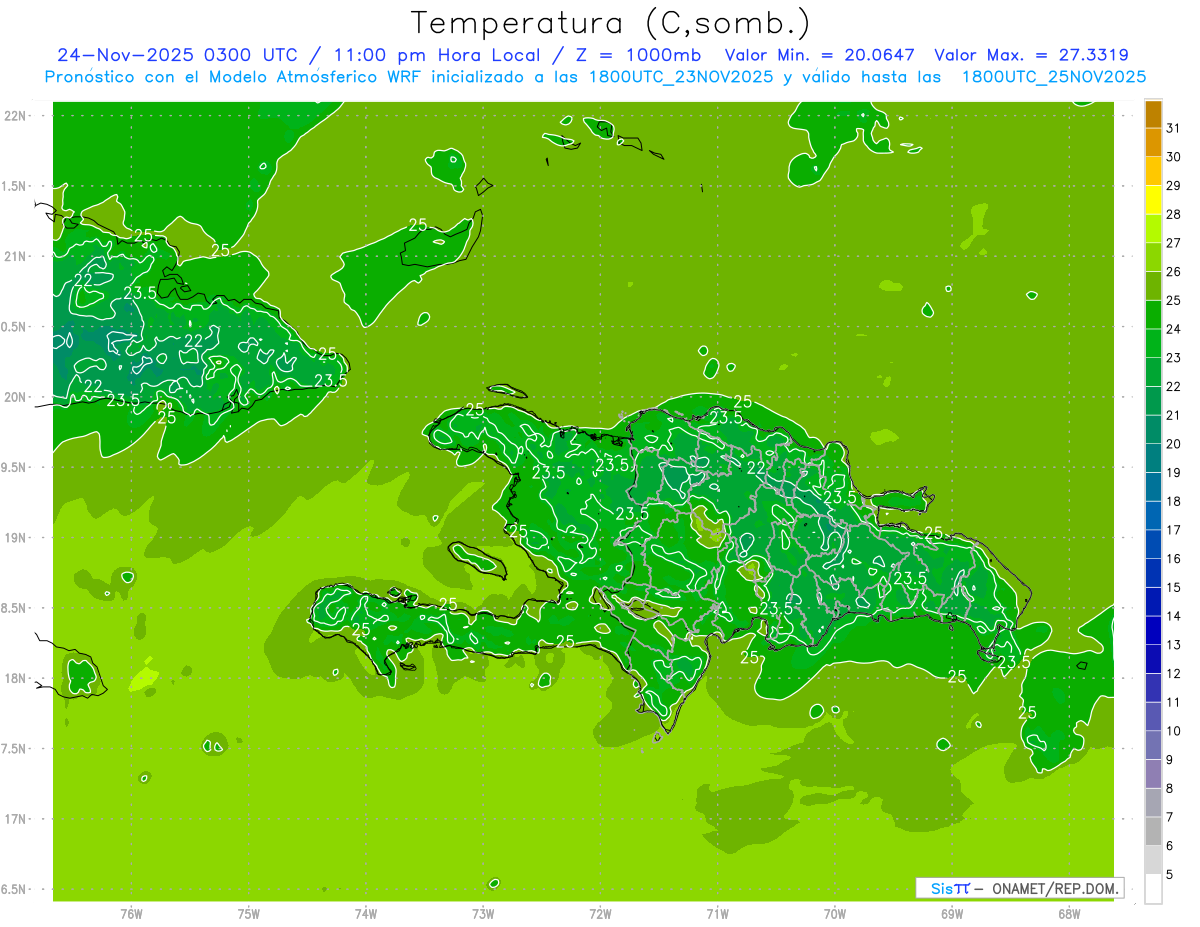Click the color bar label "18"
1200x927 pixels.
tap(1173, 502)
